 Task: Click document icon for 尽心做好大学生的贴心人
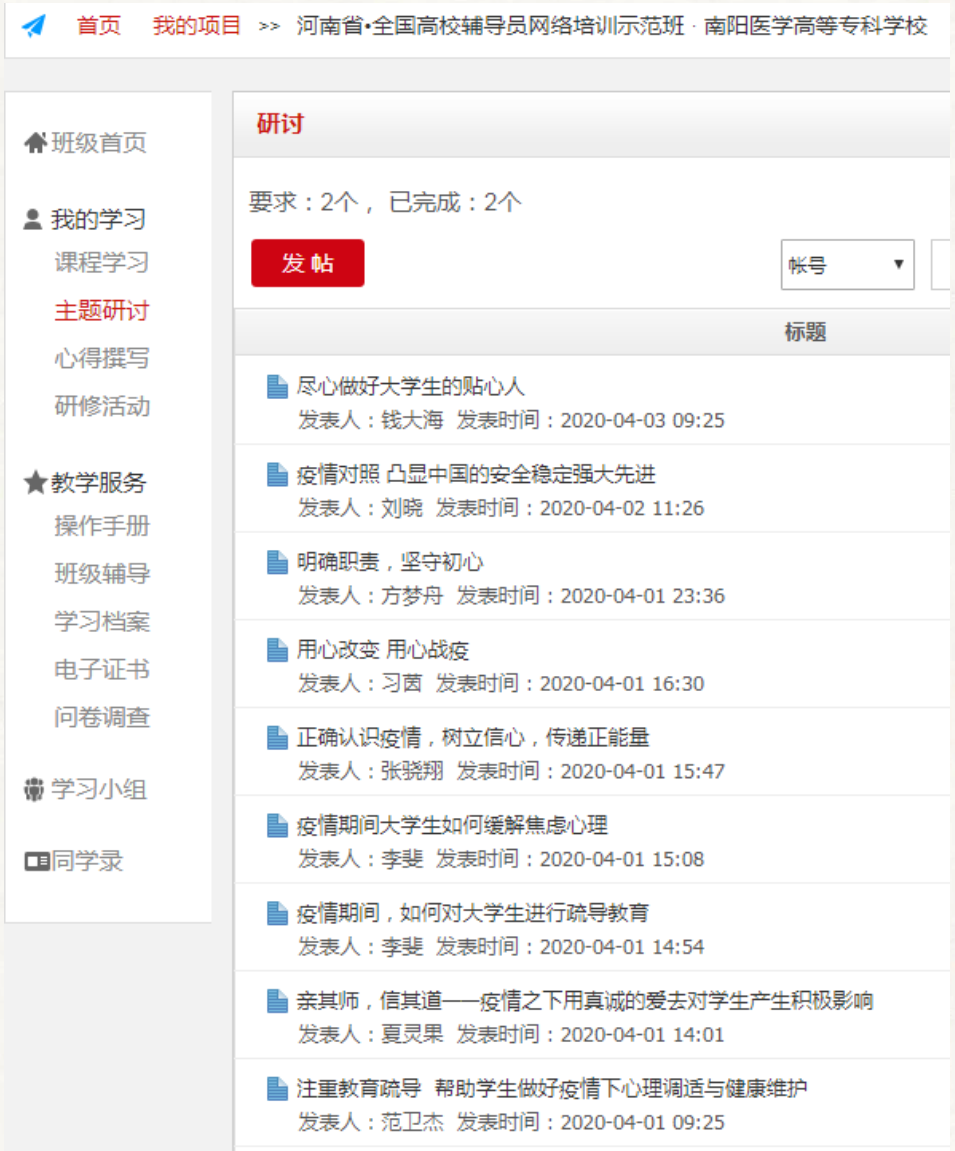(278, 387)
